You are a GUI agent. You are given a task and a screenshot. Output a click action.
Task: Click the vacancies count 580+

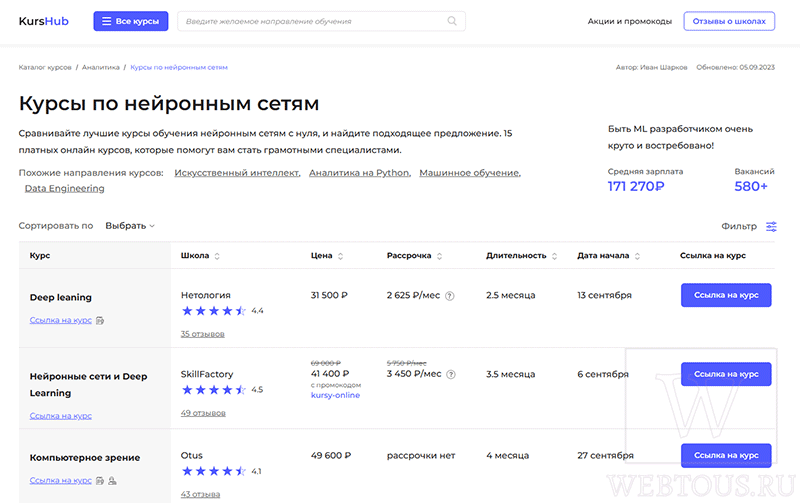pos(751,187)
